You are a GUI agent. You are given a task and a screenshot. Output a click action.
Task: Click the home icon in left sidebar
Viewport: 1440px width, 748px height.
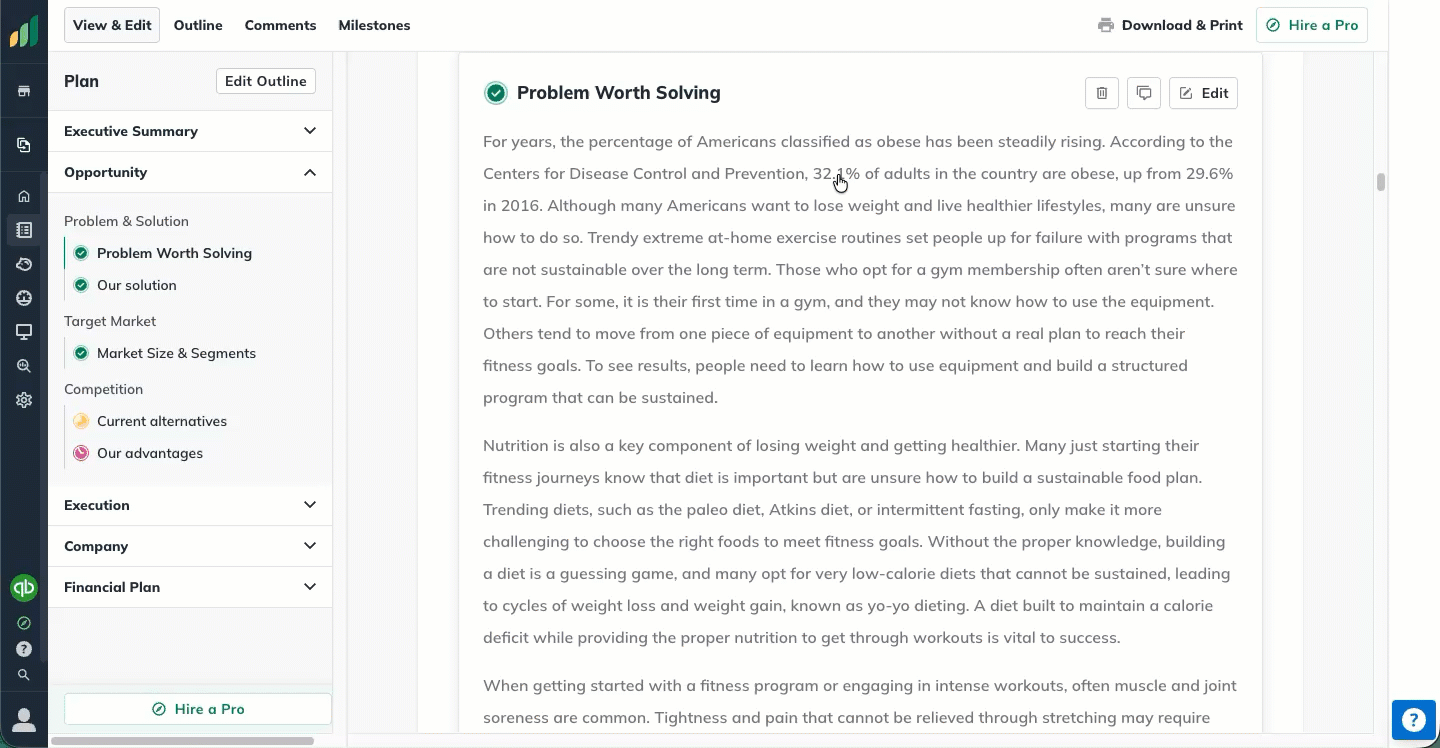coord(24,196)
